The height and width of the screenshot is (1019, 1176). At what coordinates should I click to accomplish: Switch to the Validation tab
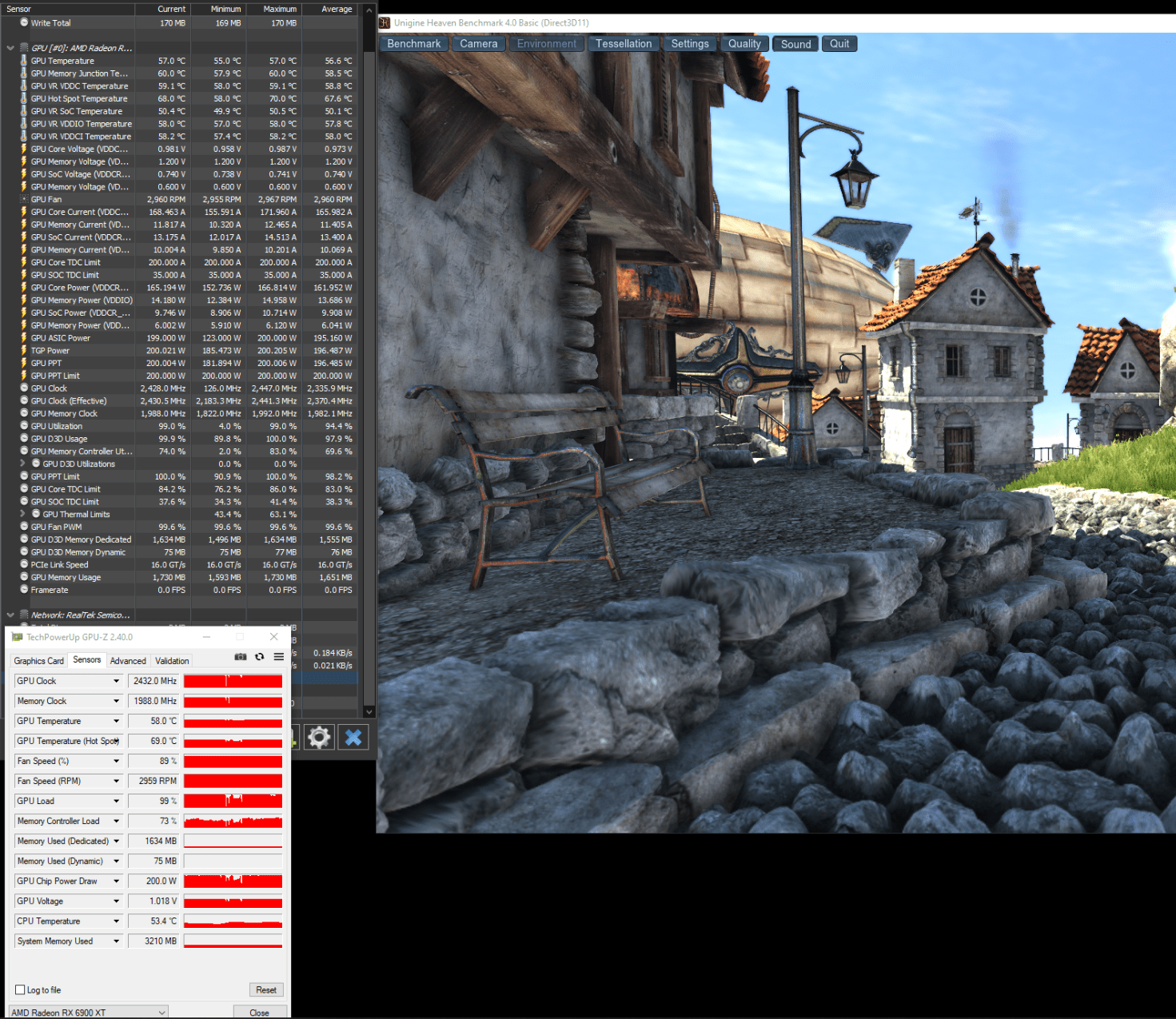point(172,661)
